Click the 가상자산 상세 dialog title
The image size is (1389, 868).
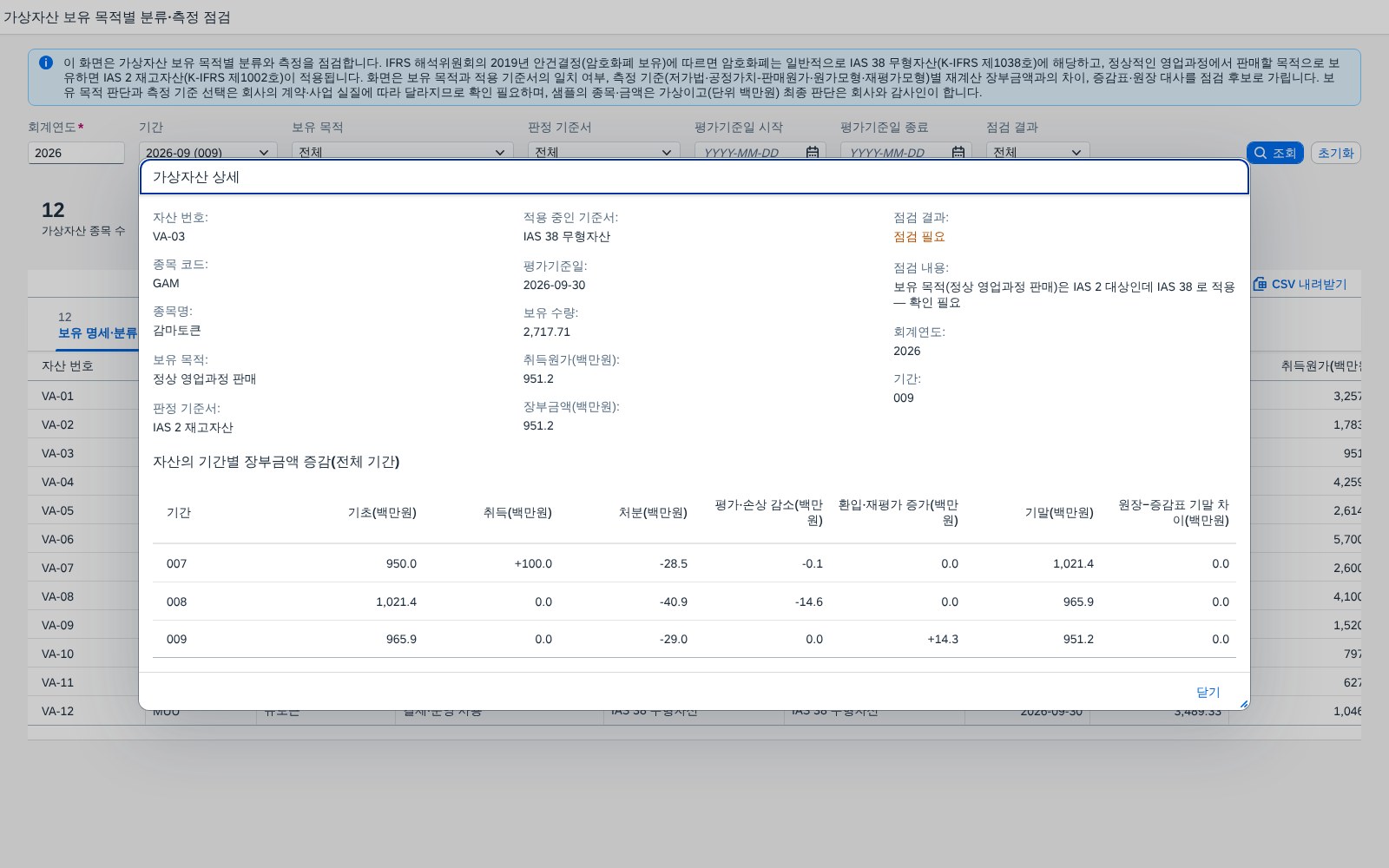(x=196, y=177)
